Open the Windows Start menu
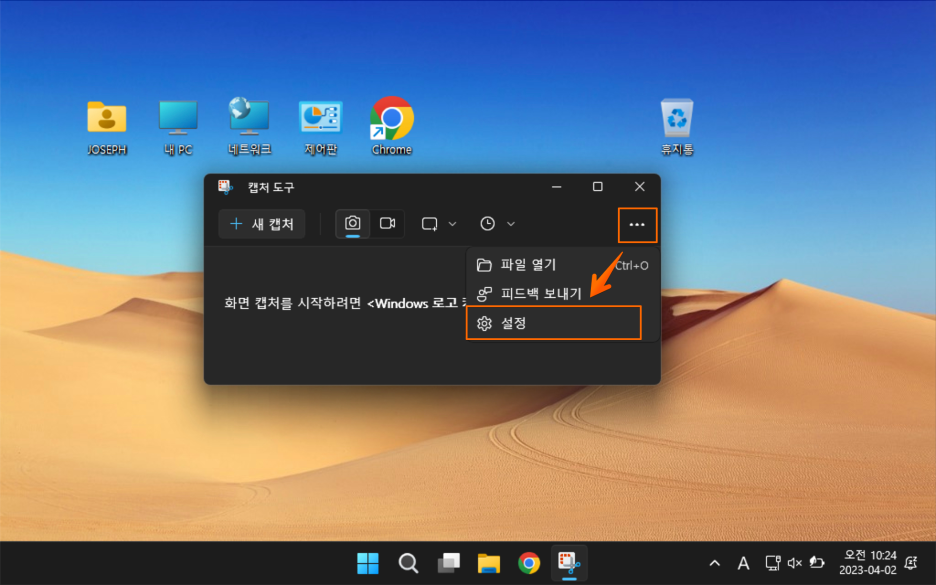The width and height of the screenshot is (936, 585). pos(368,563)
